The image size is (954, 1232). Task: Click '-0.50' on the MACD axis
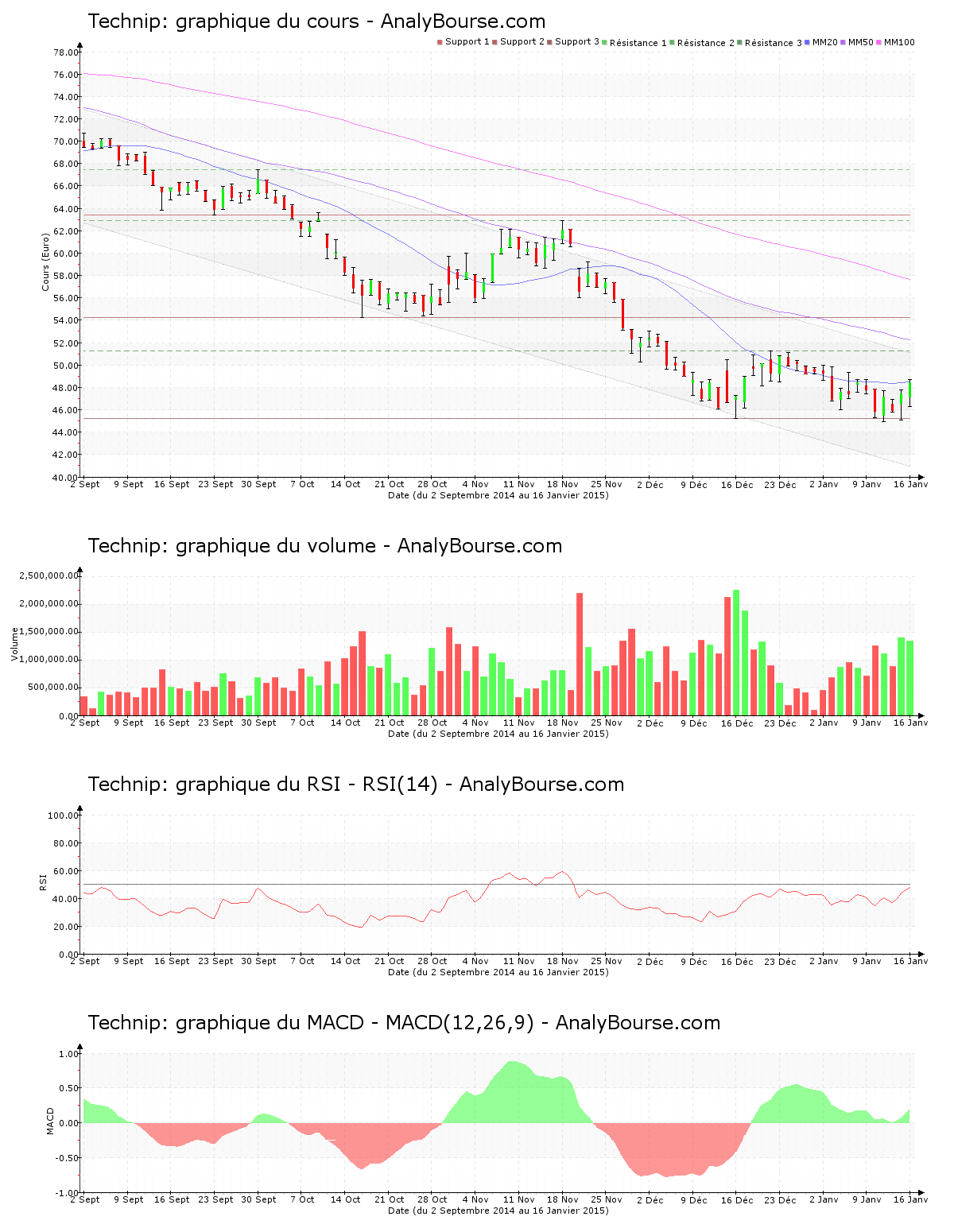68,1158
